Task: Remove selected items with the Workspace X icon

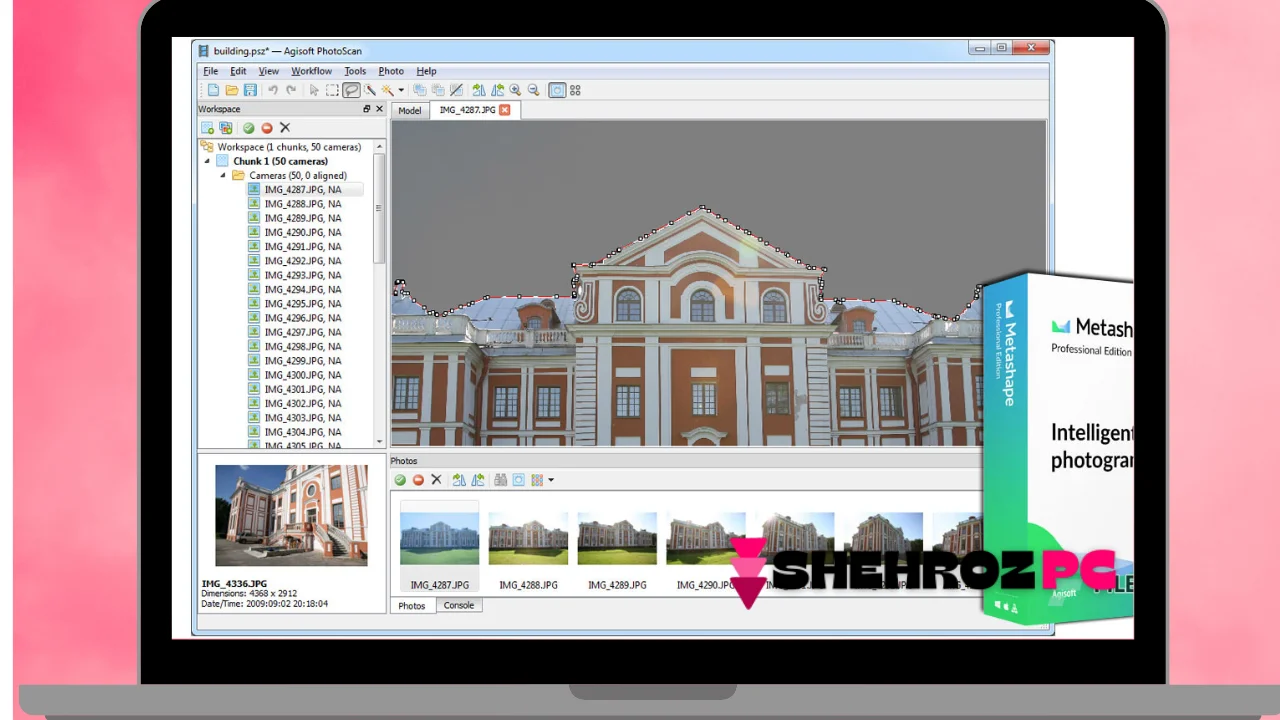Action: [x=285, y=128]
